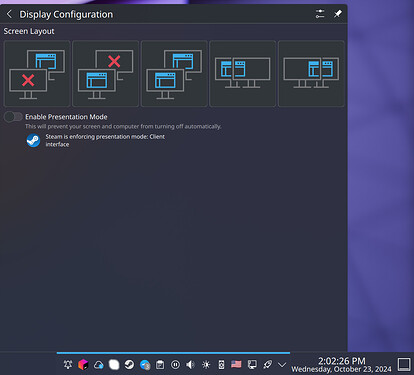
Task: Pin the Display Configuration popup open
Action: pyautogui.click(x=338, y=14)
